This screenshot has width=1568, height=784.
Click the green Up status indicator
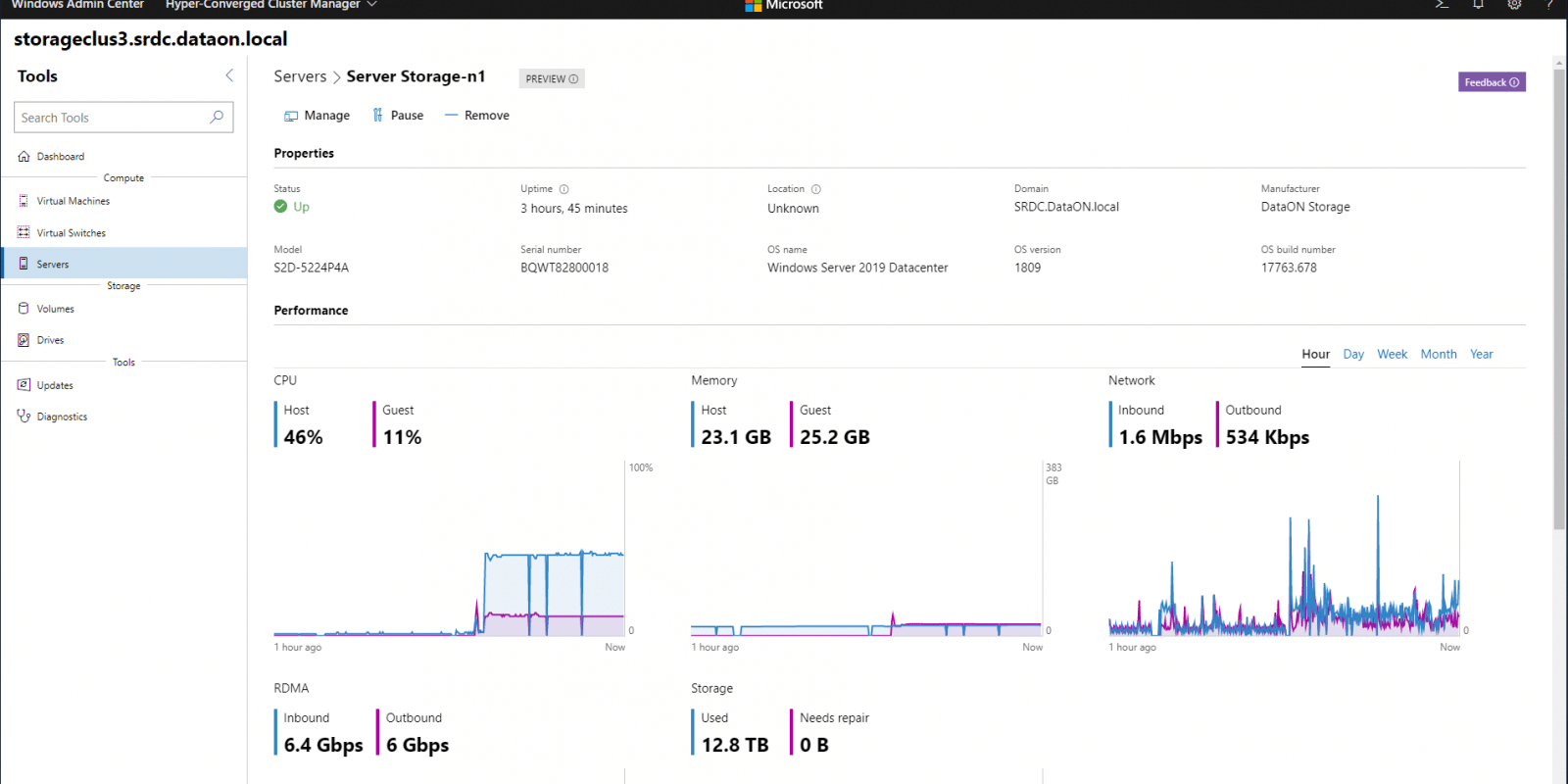click(292, 207)
